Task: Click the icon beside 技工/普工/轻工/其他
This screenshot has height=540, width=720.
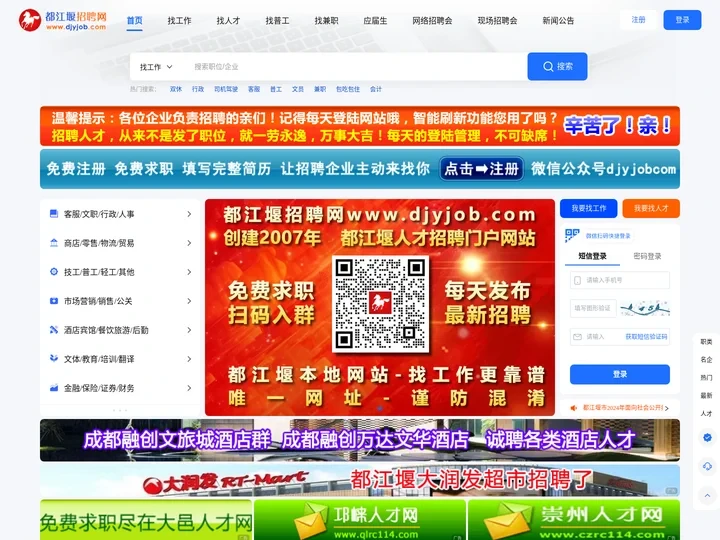Action: pos(54,271)
